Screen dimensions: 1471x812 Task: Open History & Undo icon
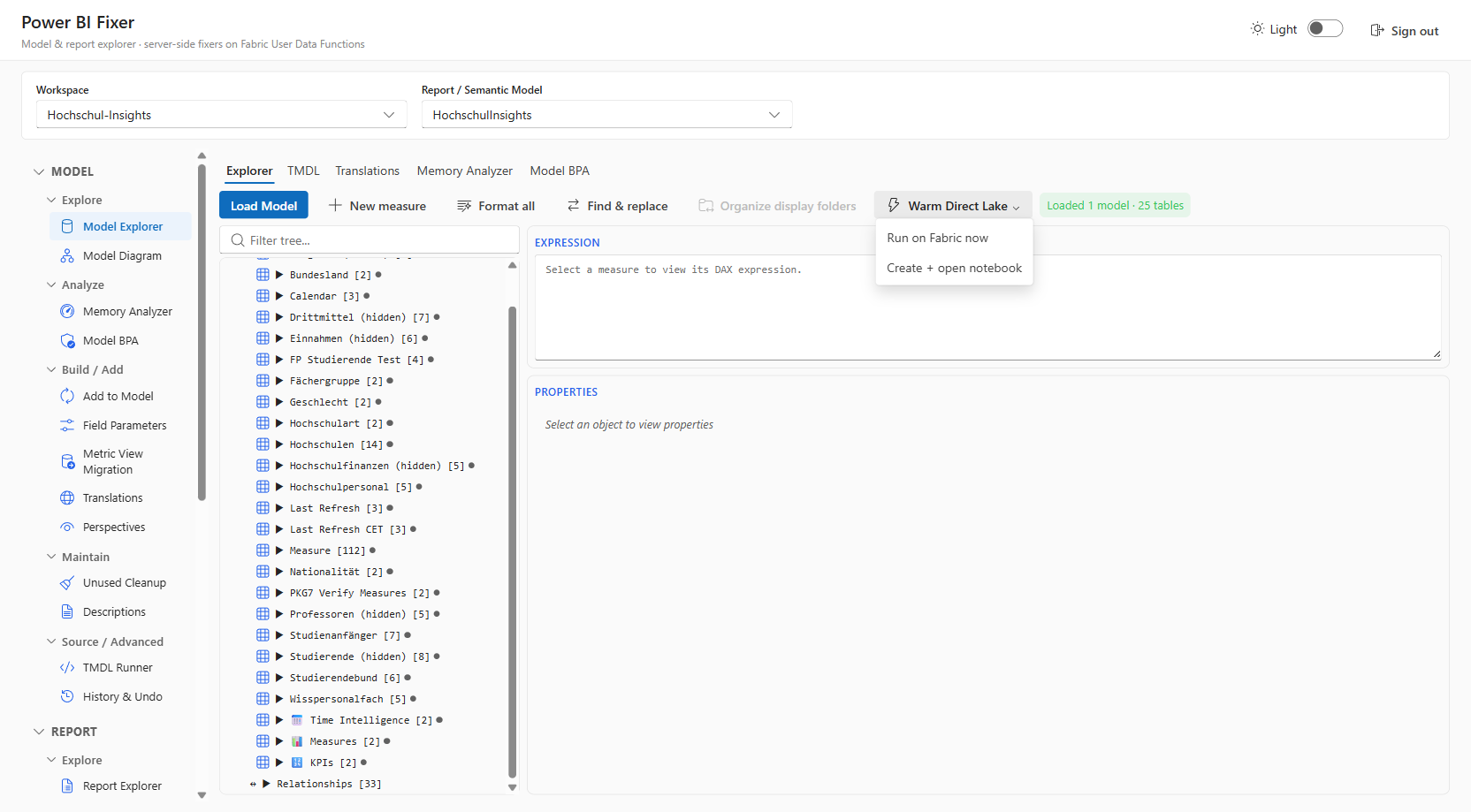pos(67,696)
